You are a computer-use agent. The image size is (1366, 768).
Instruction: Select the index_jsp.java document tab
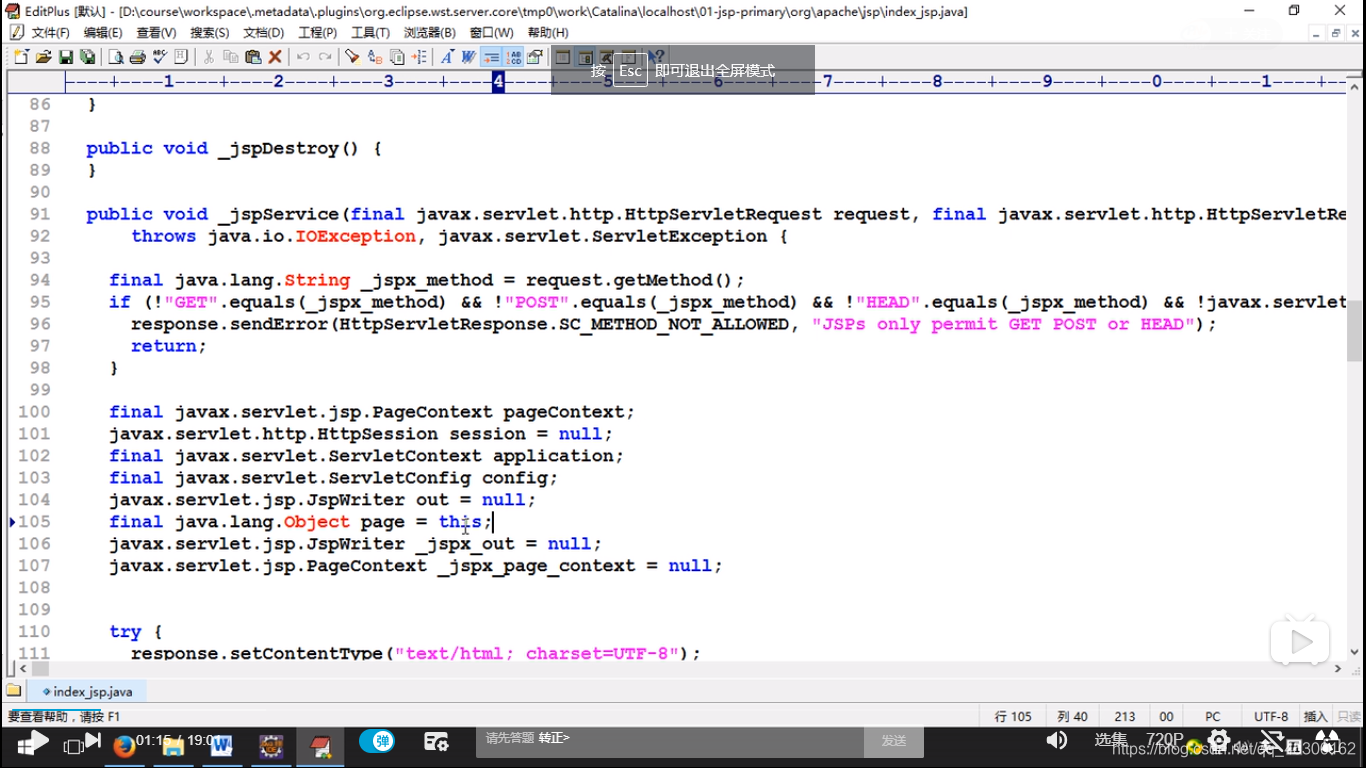(x=87, y=691)
